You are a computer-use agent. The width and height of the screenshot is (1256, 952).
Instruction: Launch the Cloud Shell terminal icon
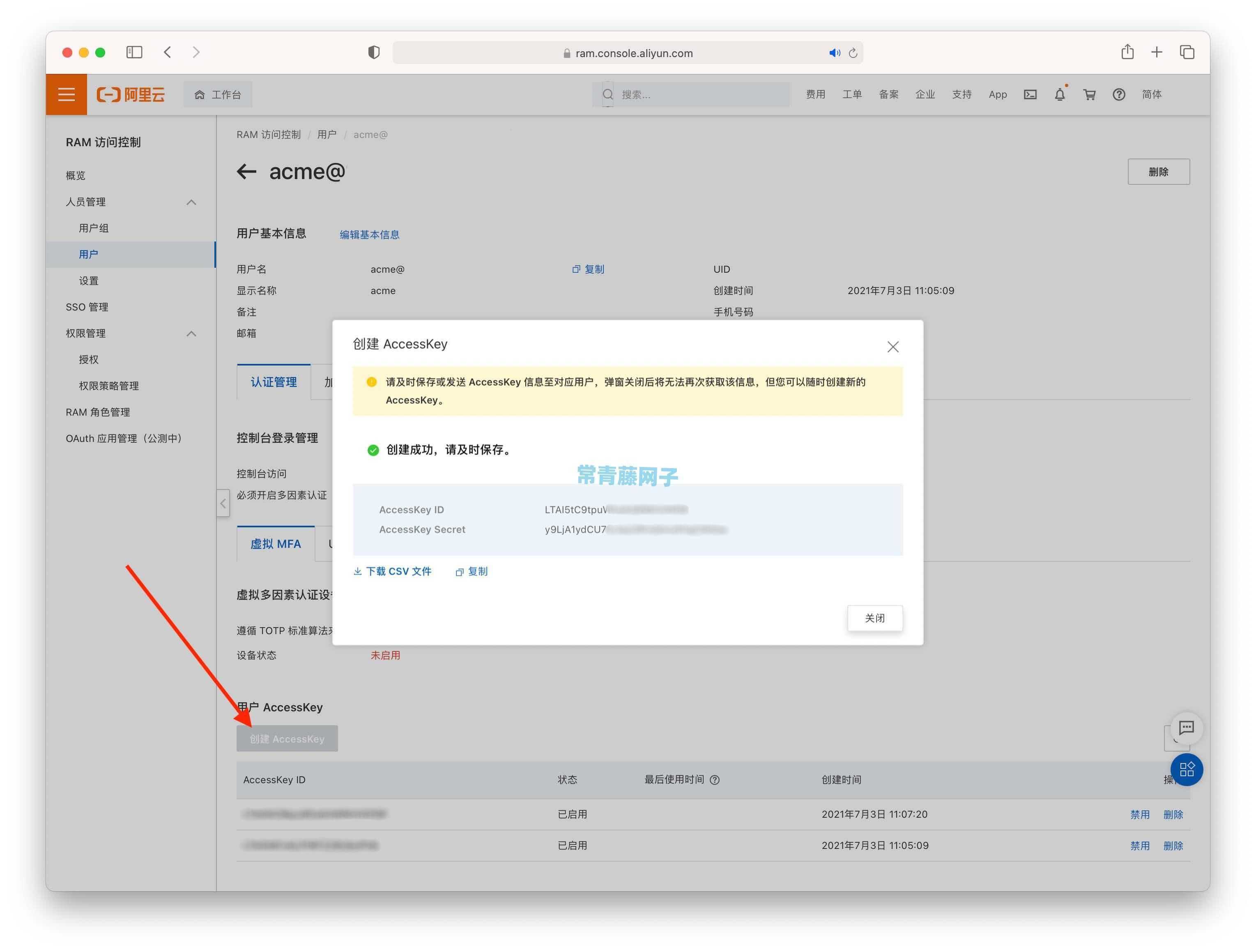1030,94
